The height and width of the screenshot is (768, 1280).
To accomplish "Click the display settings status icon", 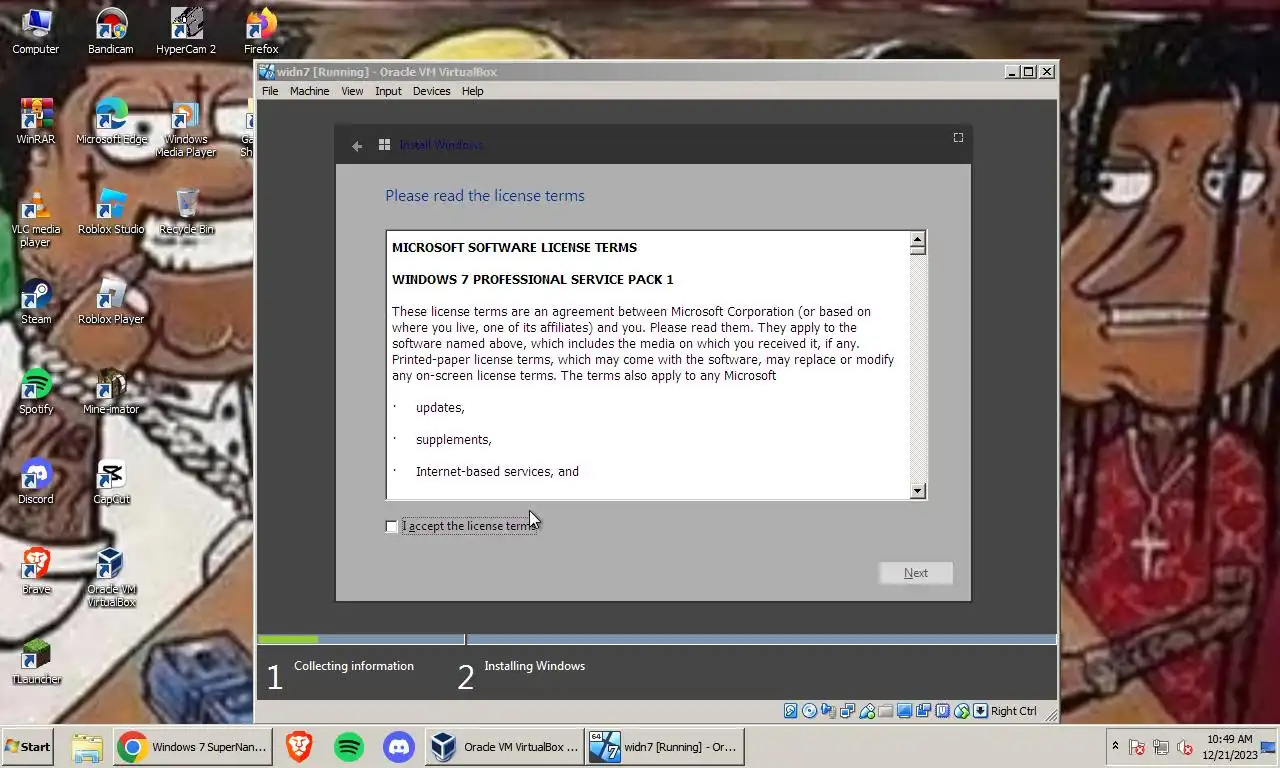I will point(904,711).
